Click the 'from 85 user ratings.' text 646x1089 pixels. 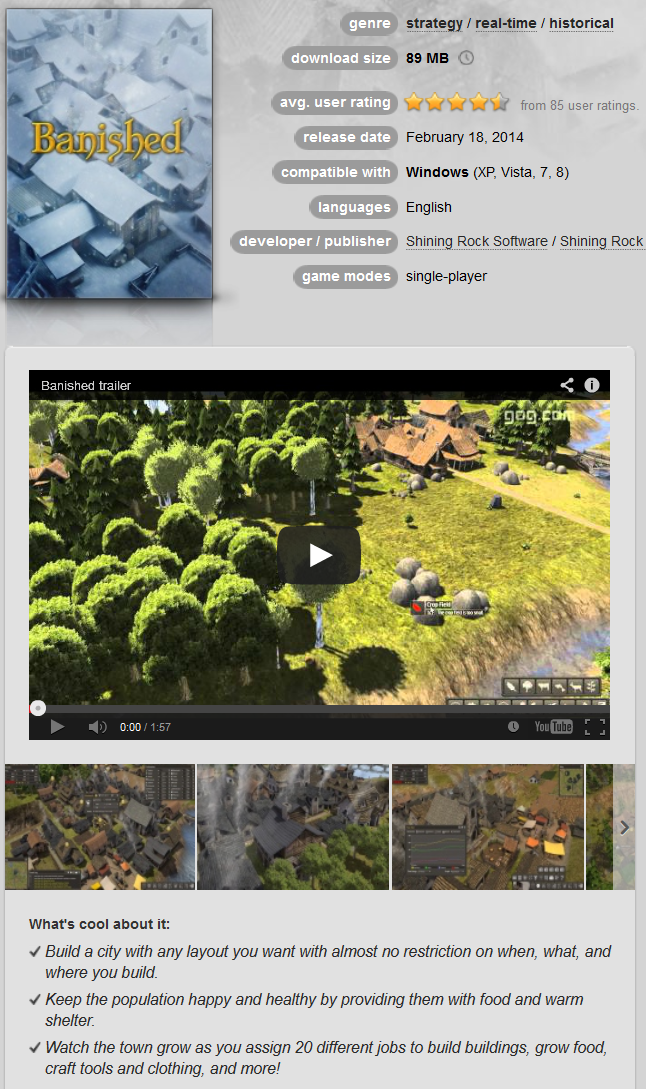(580, 106)
